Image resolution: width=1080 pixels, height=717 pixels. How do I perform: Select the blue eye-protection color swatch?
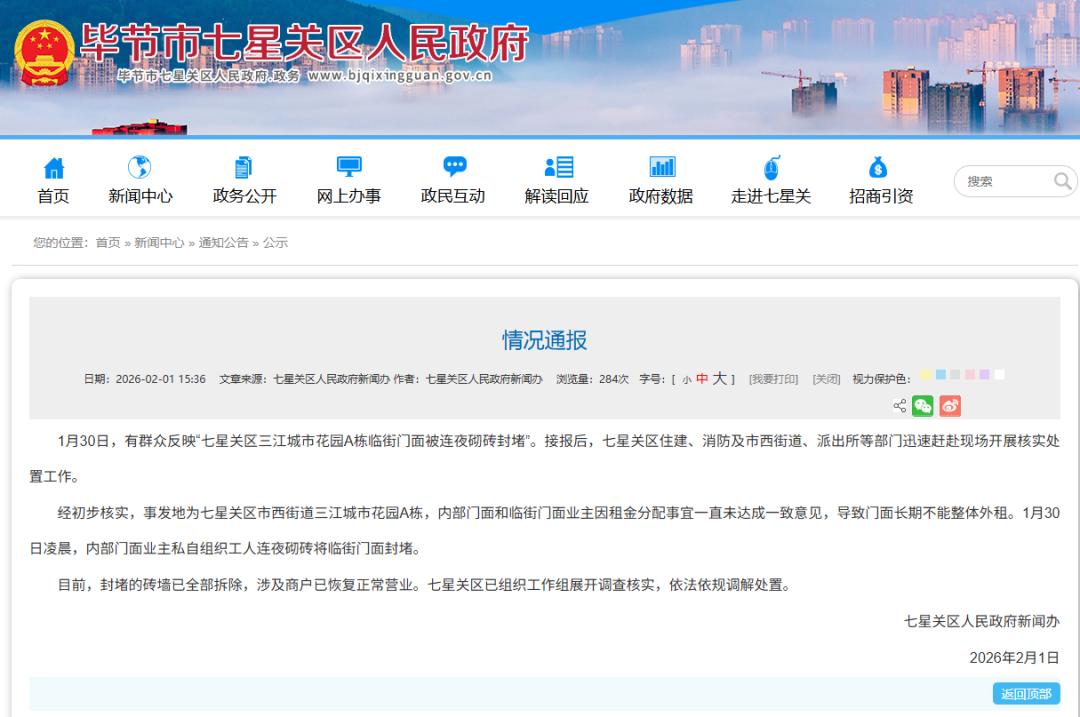[x=941, y=375]
